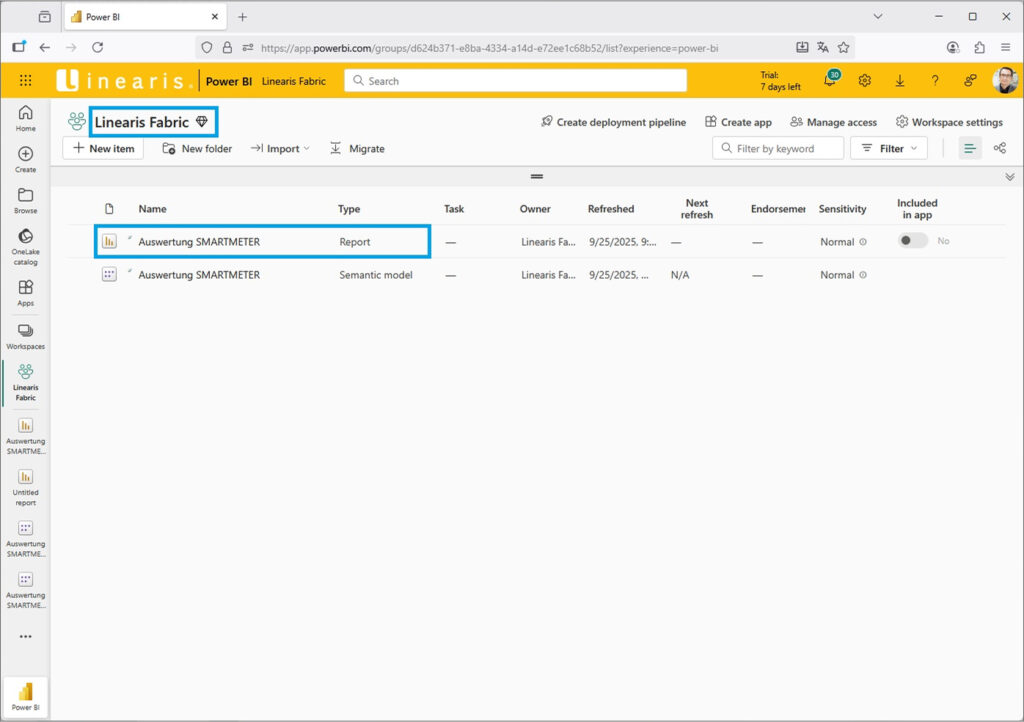Open OneLake catalog in the sidebar

coord(25,247)
